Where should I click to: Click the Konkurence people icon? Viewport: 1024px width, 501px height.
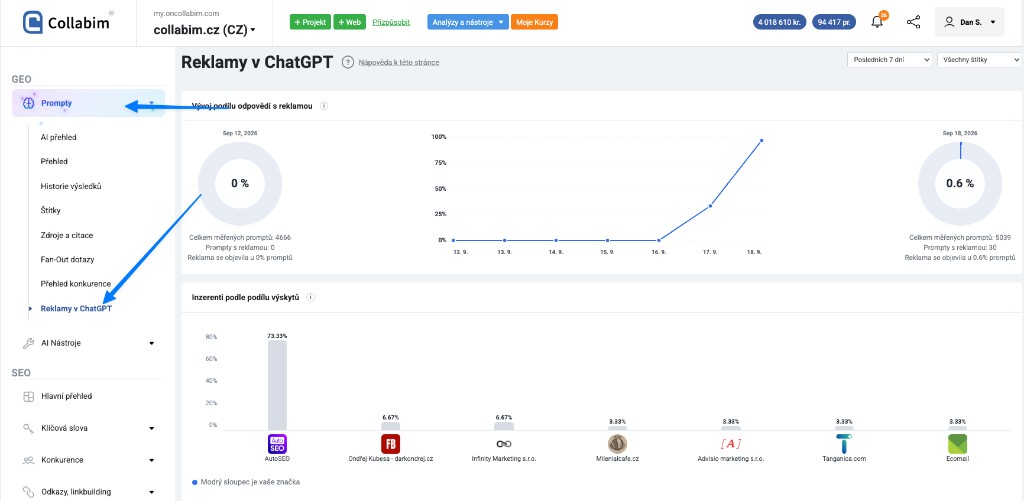pos(28,460)
